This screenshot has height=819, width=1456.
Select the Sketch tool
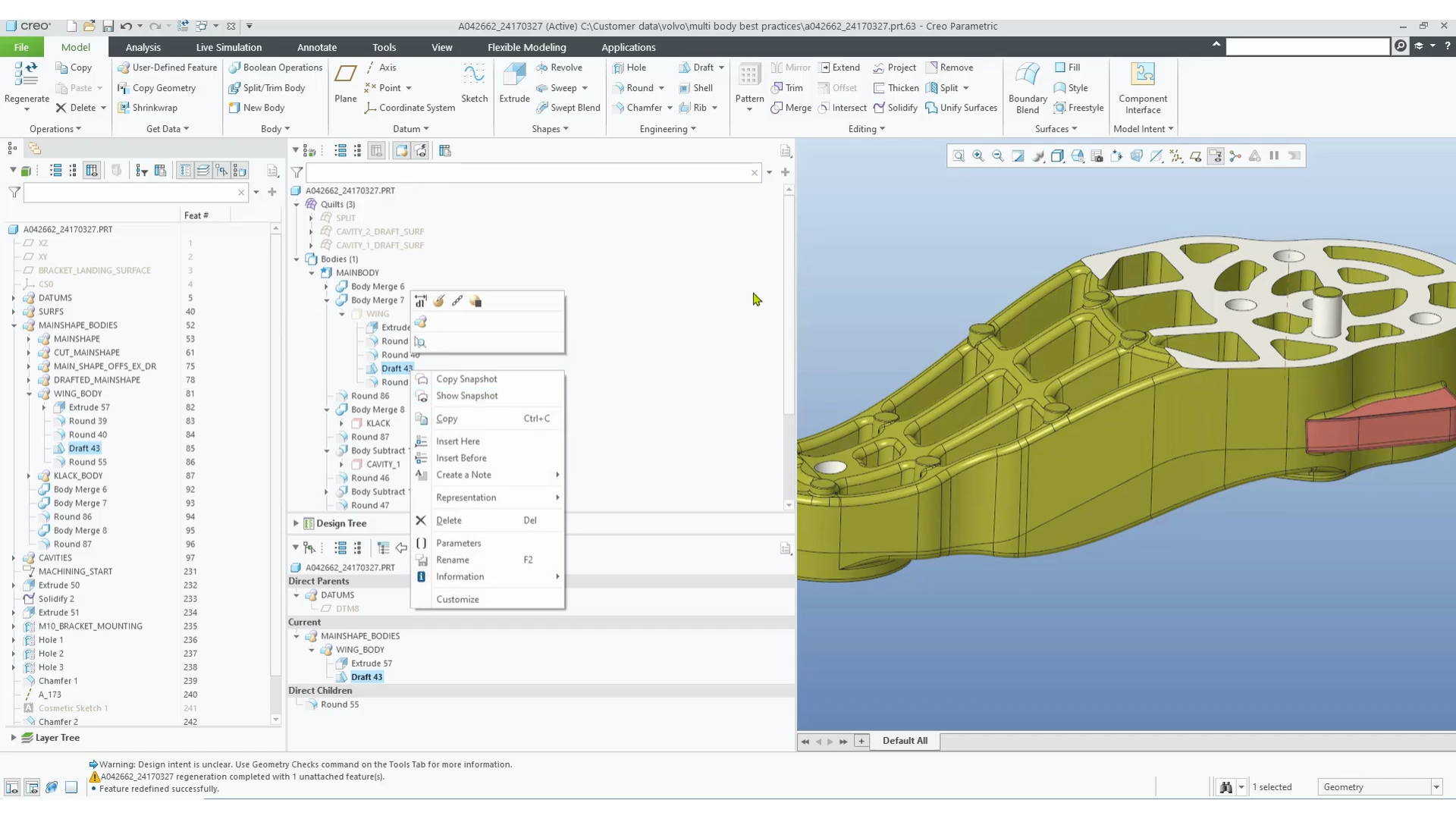(474, 83)
